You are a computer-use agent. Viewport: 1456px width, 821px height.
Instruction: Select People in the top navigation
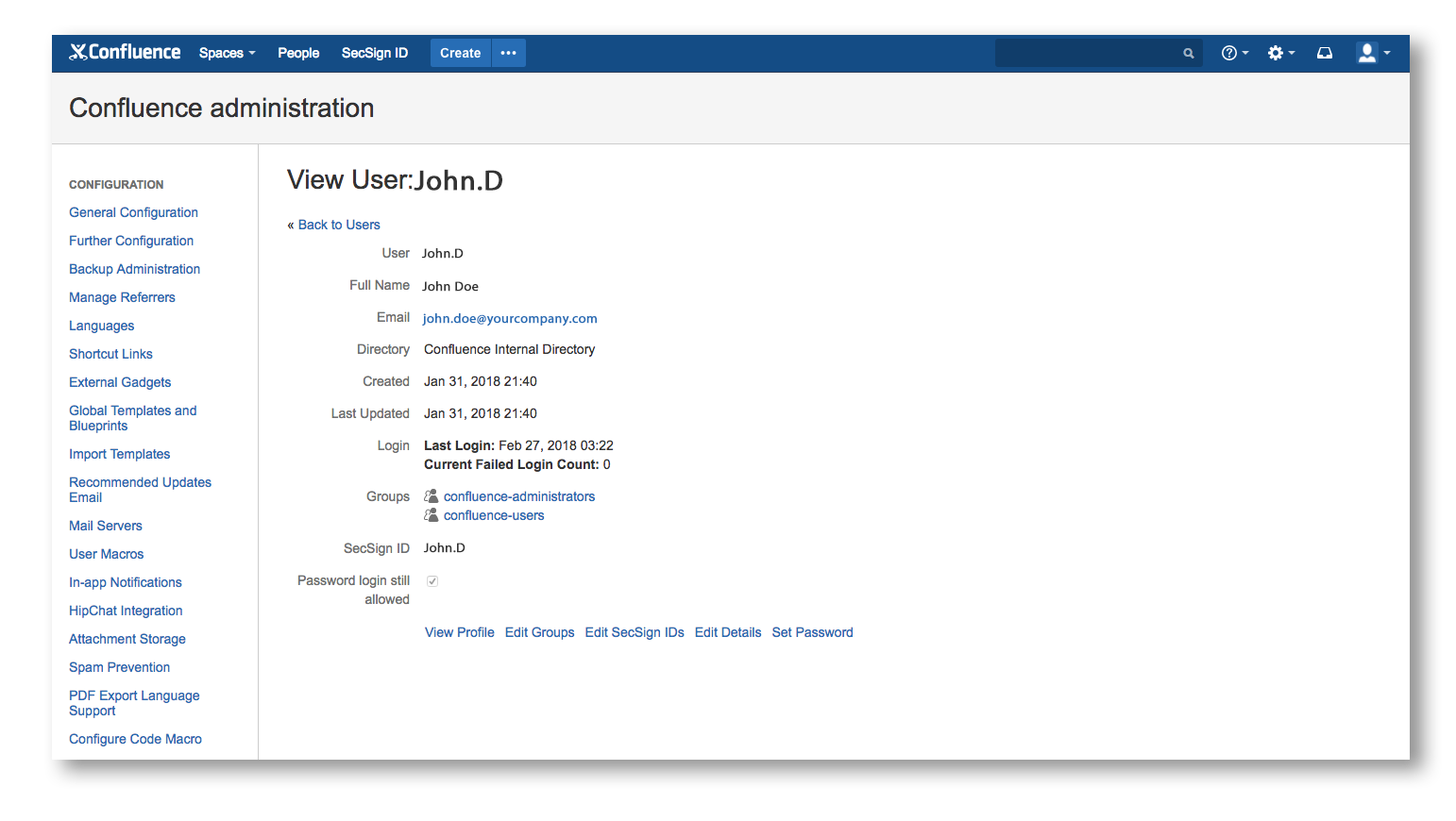[x=297, y=53]
